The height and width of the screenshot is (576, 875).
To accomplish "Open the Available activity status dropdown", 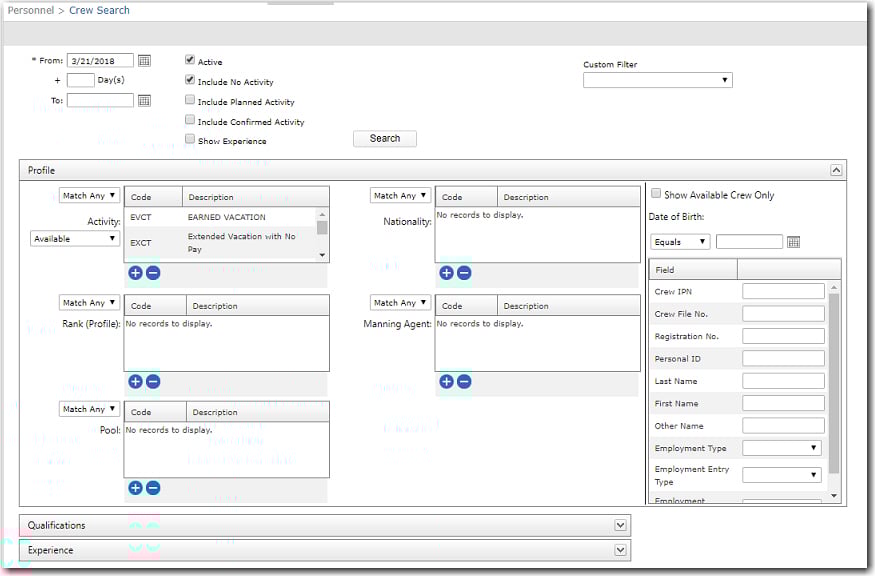I will coord(75,239).
